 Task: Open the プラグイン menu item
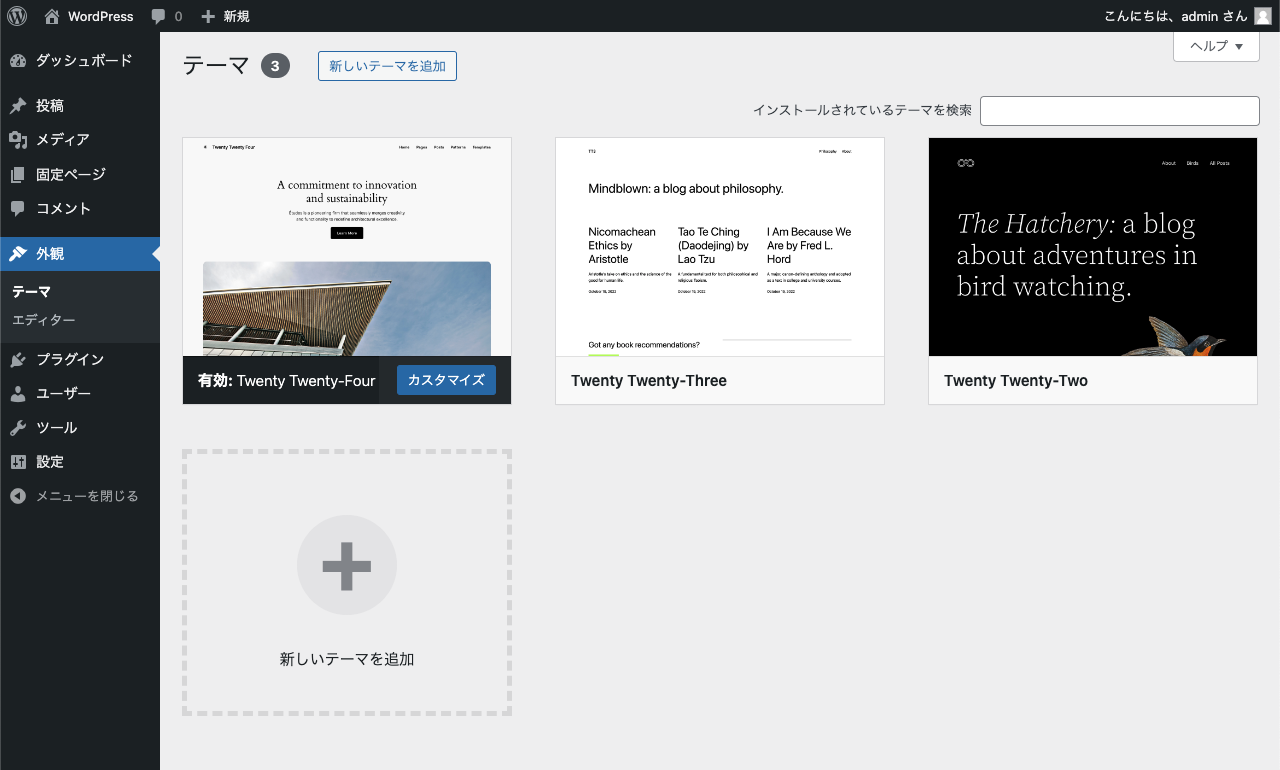pos(80,360)
